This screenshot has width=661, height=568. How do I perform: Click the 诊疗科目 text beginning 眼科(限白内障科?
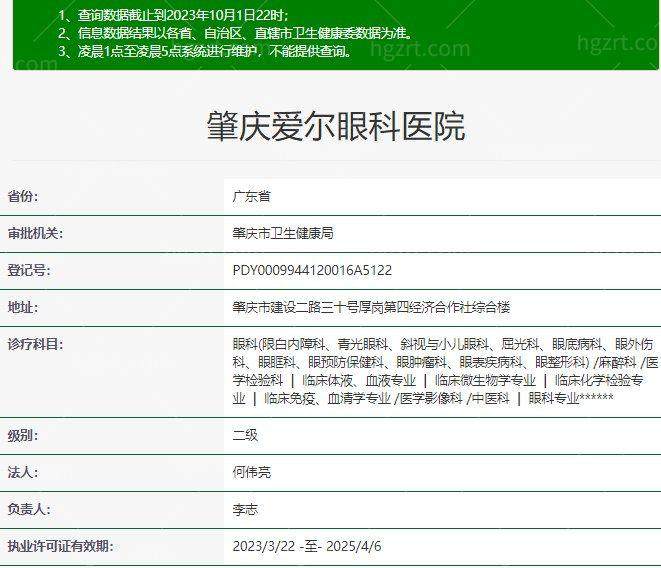[445, 371]
